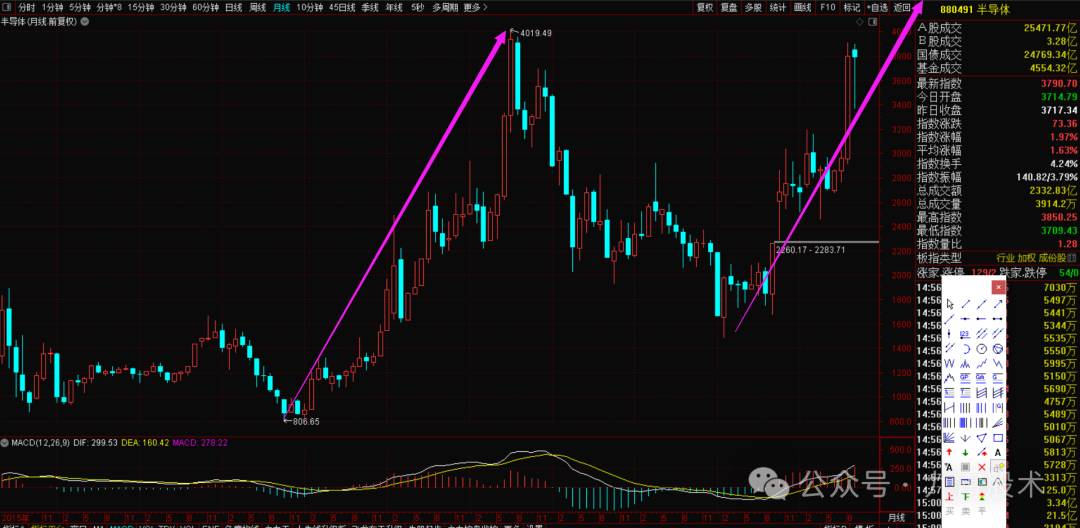Click the diamond icon above price axis
Screen dimensions: 1080x528
point(860,22)
